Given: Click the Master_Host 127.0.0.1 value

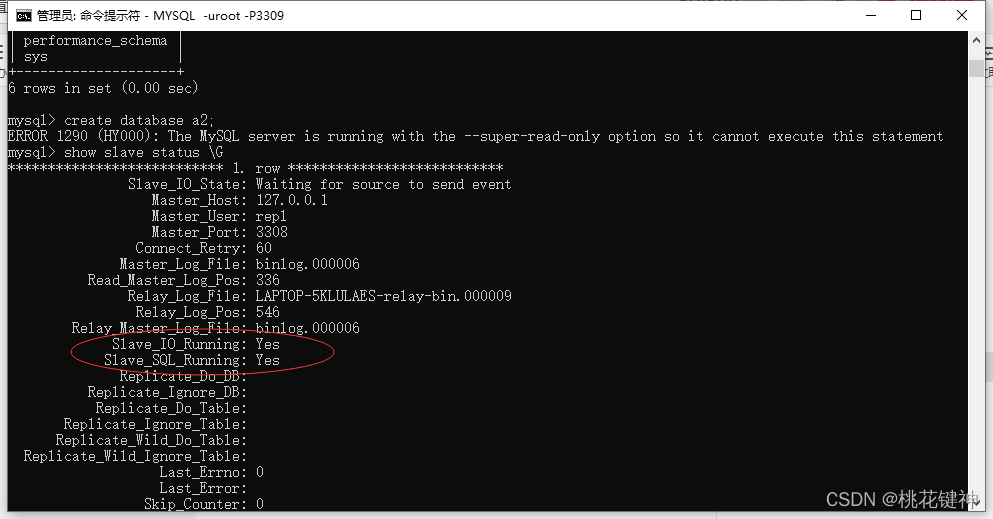Looking at the screenshot, I should point(291,200).
